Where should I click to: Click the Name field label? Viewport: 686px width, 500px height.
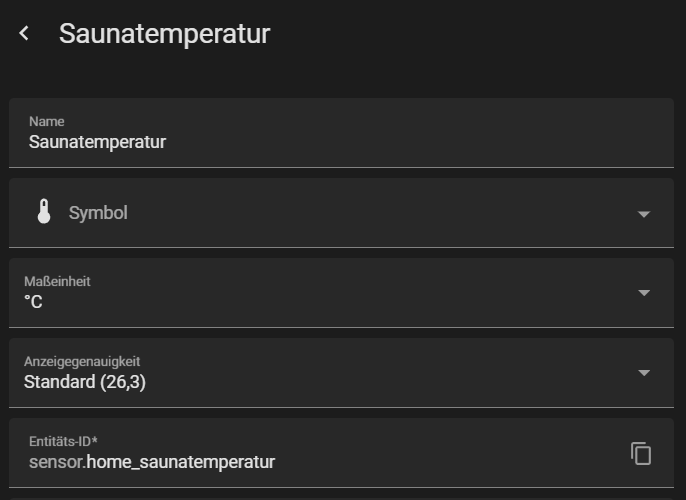(x=46, y=121)
